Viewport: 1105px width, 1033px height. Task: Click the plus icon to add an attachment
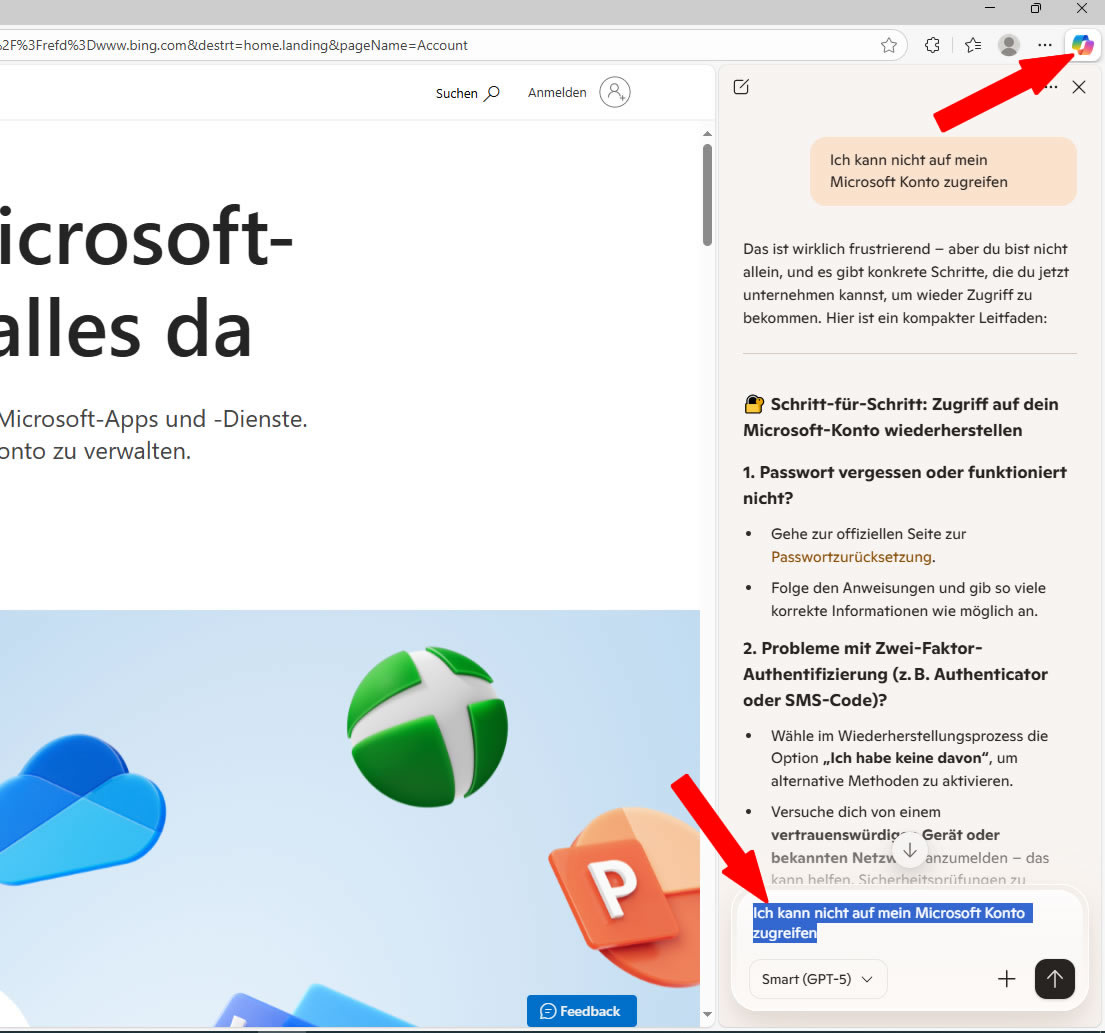click(1007, 979)
